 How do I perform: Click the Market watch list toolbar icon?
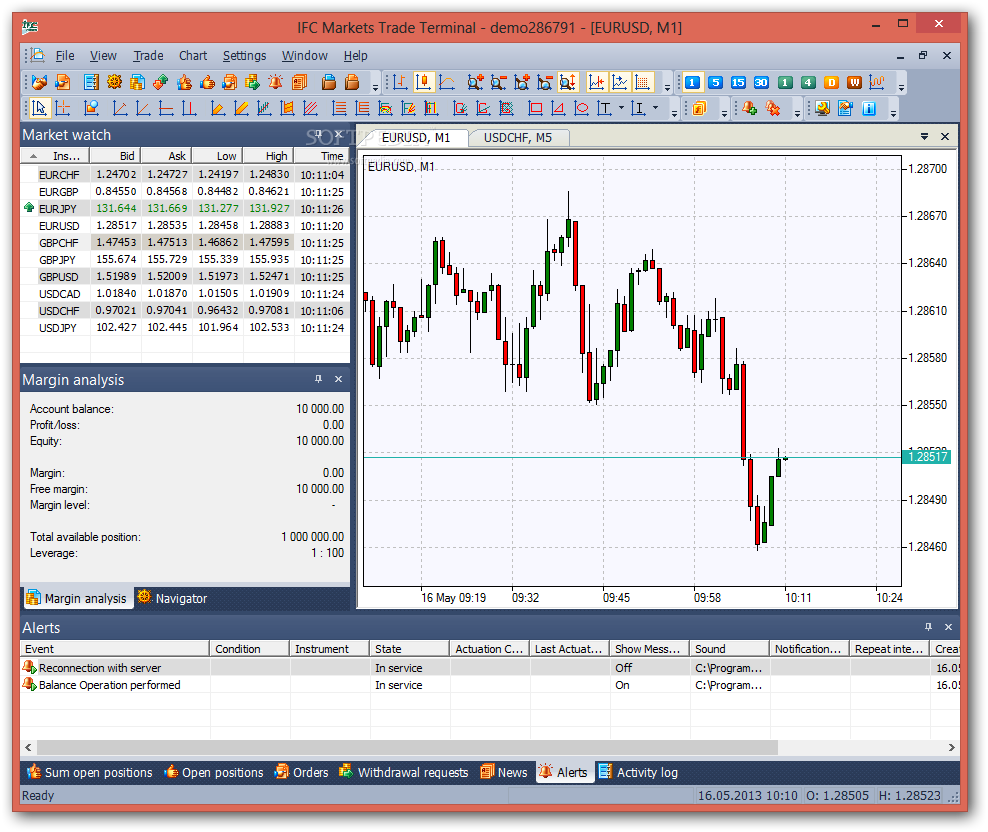(x=91, y=83)
